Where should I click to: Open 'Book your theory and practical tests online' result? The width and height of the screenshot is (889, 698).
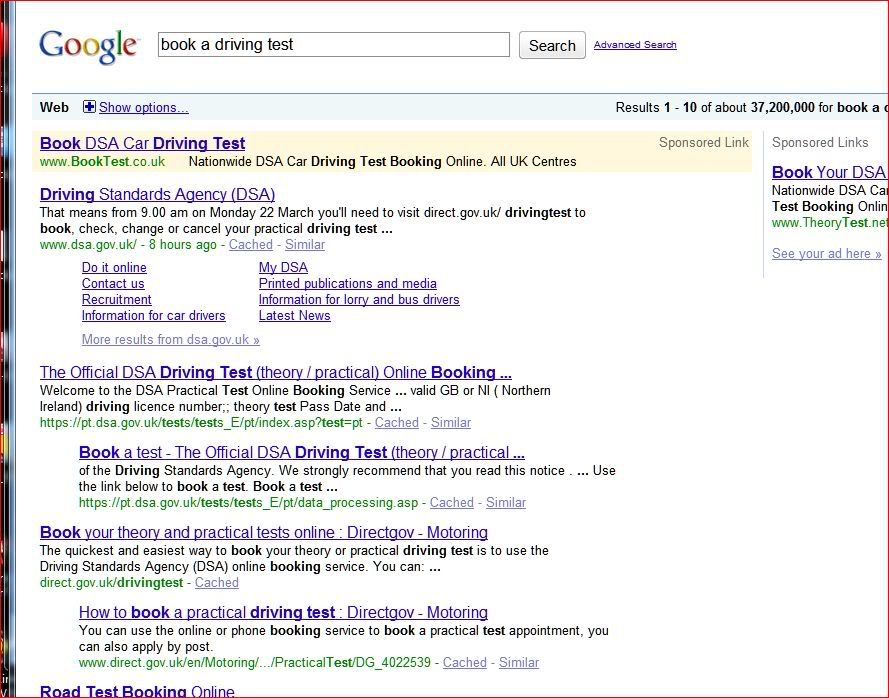coord(264,532)
